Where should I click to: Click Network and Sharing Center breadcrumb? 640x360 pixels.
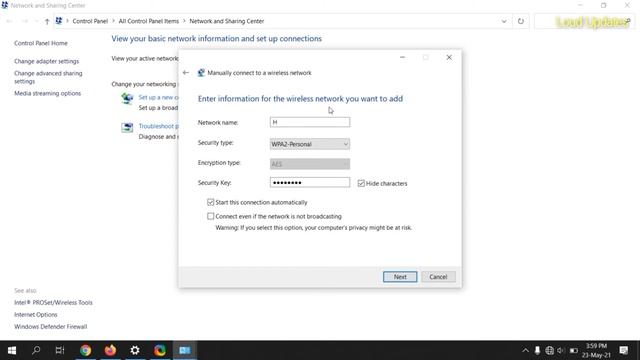(227, 21)
